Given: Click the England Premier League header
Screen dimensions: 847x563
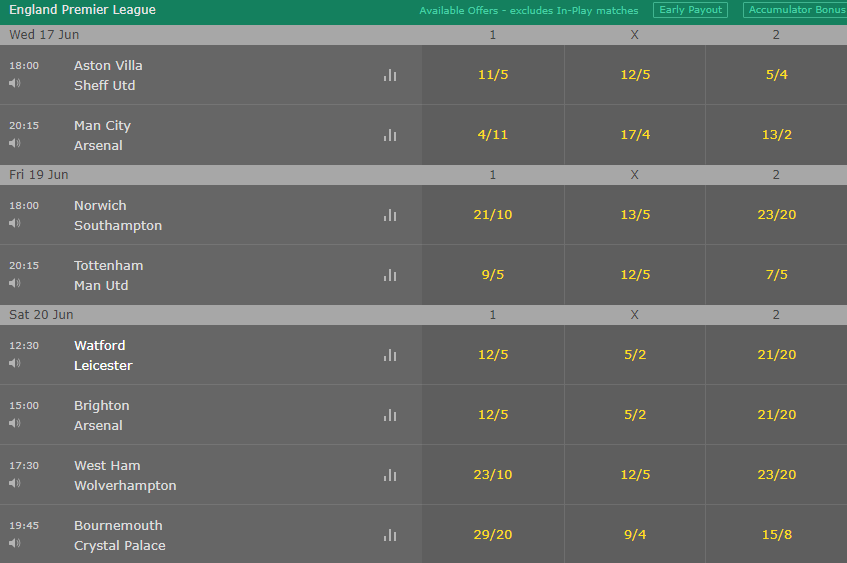Looking at the screenshot, I should click(83, 10).
